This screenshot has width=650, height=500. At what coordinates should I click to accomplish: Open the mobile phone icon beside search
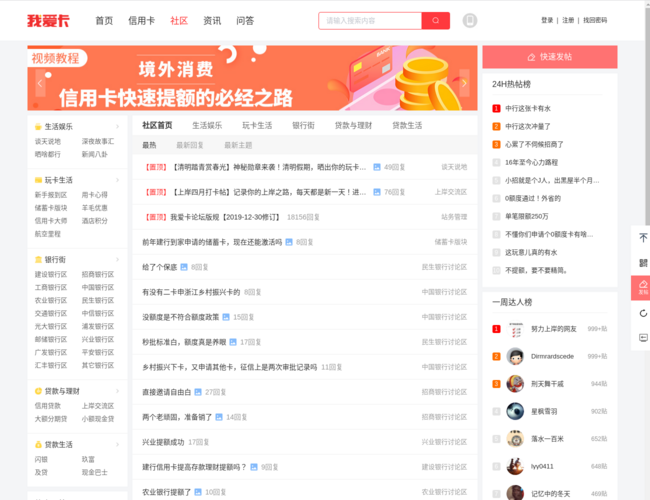point(470,20)
